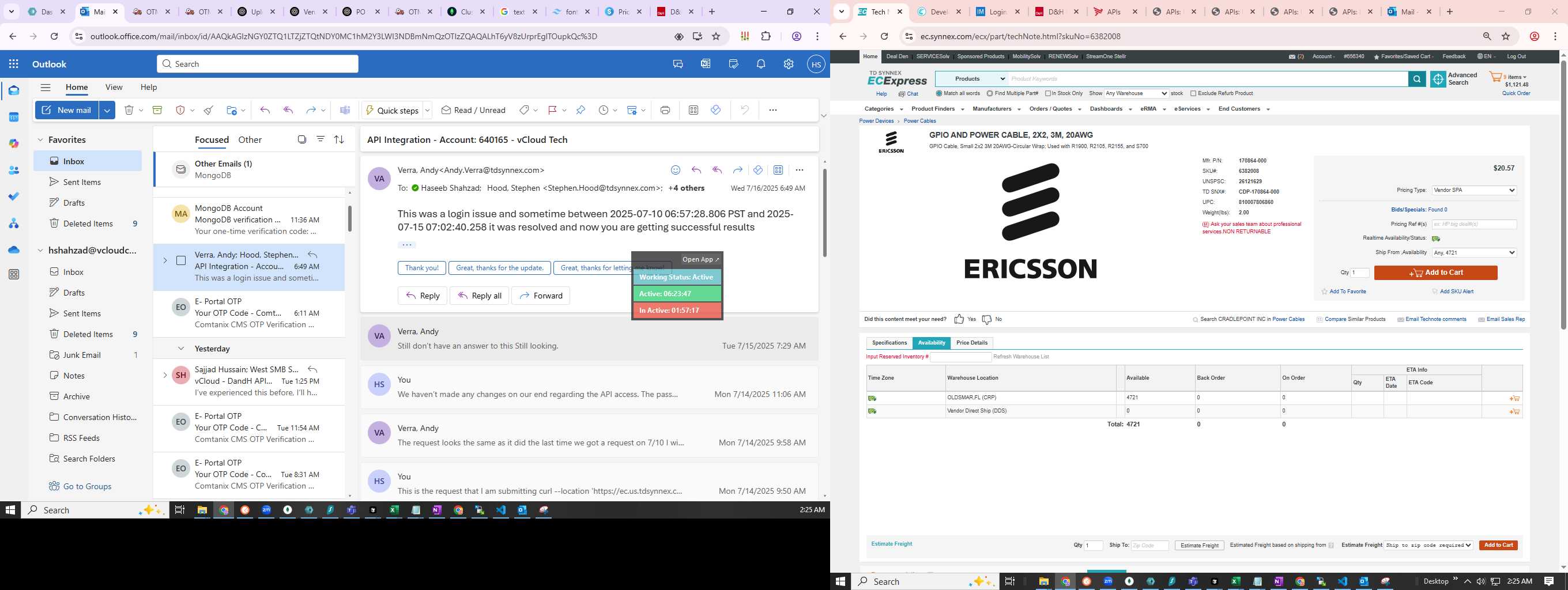Image resolution: width=1568 pixels, height=590 pixels.
Task: Open Orders / Quotes menu on ECExpress
Action: (x=1055, y=109)
